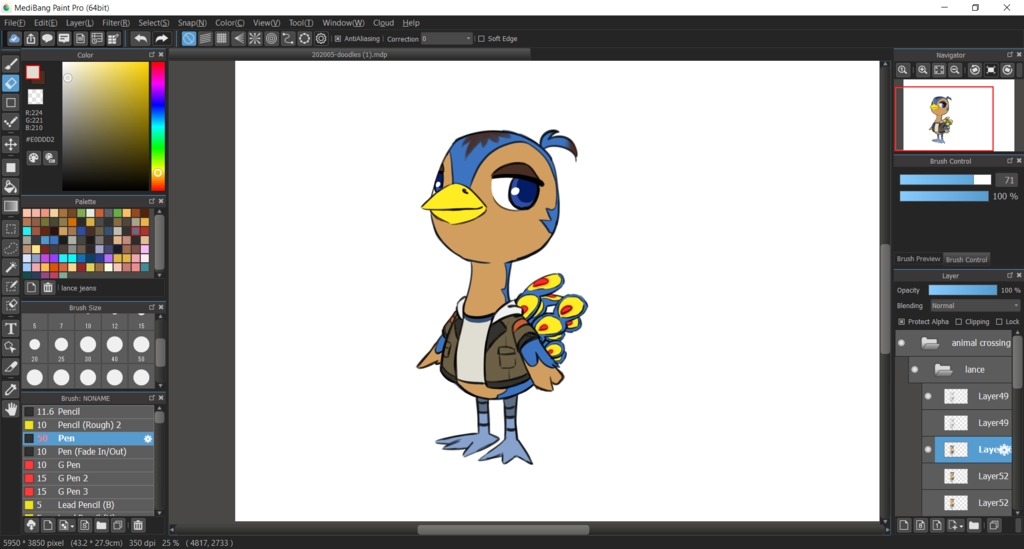This screenshot has height=549, width=1024.
Task: Open the Filter menu
Action: [116, 23]
